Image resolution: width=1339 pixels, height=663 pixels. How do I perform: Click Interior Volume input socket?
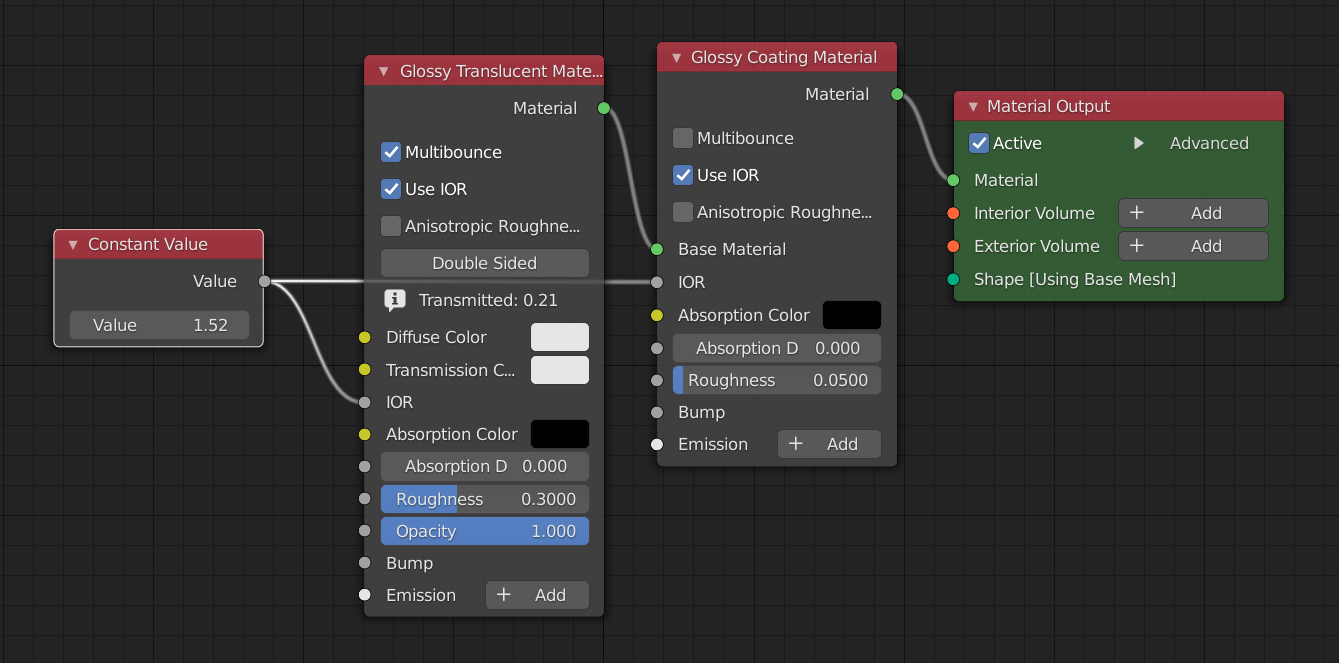953,213
